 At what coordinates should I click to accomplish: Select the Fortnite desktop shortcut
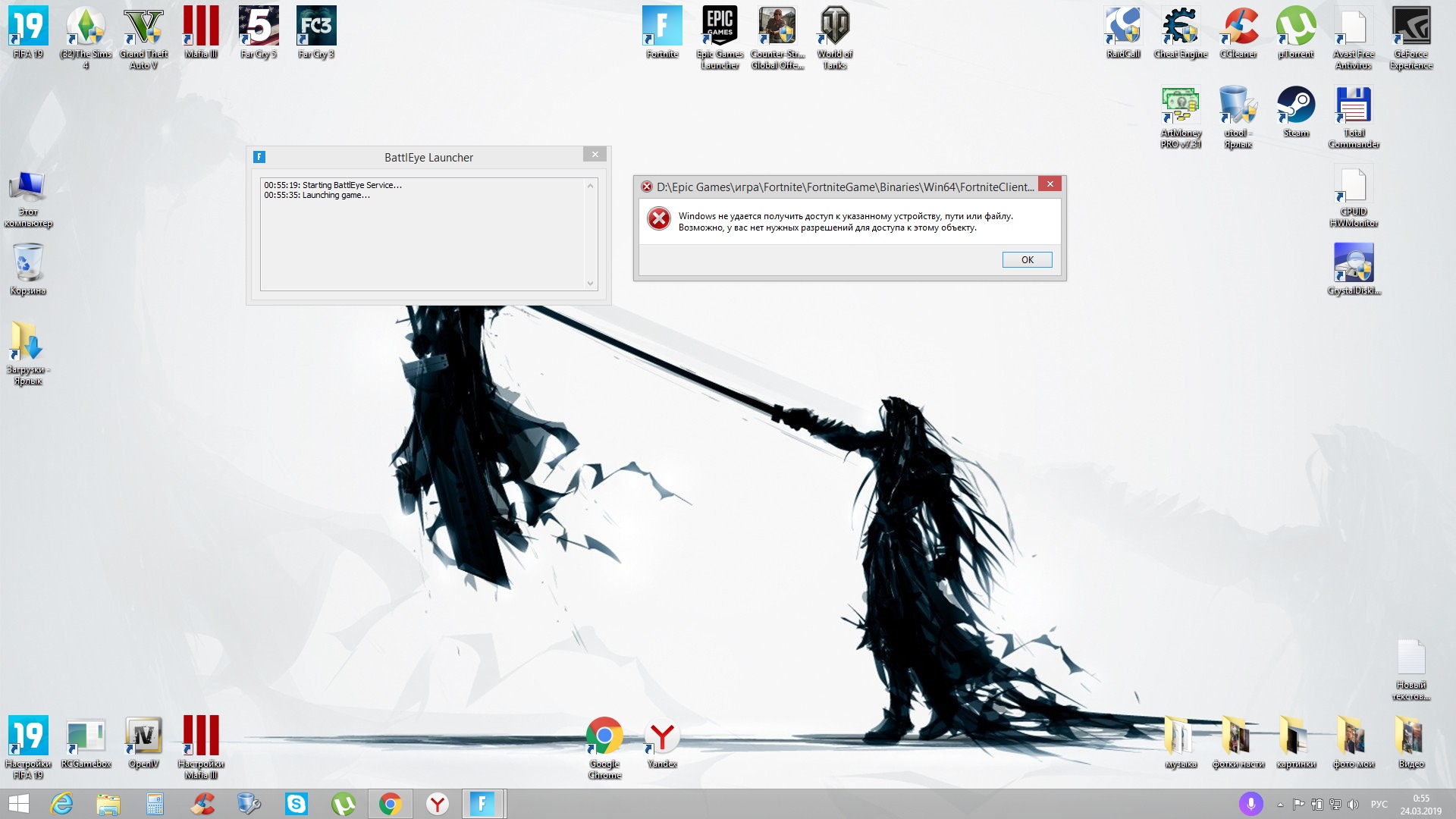(662, 33)
